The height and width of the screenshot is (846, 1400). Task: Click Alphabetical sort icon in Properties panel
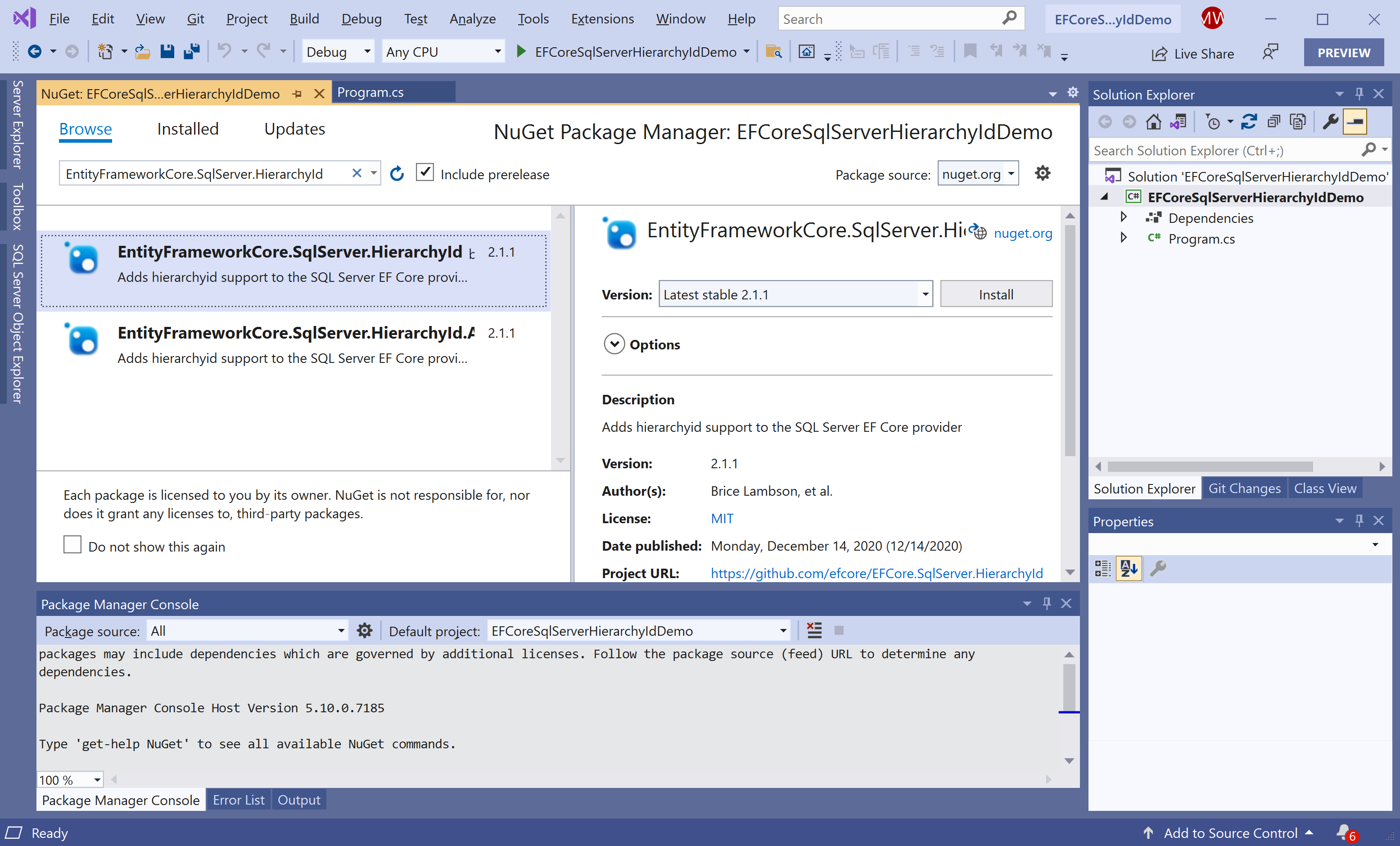1129,568
